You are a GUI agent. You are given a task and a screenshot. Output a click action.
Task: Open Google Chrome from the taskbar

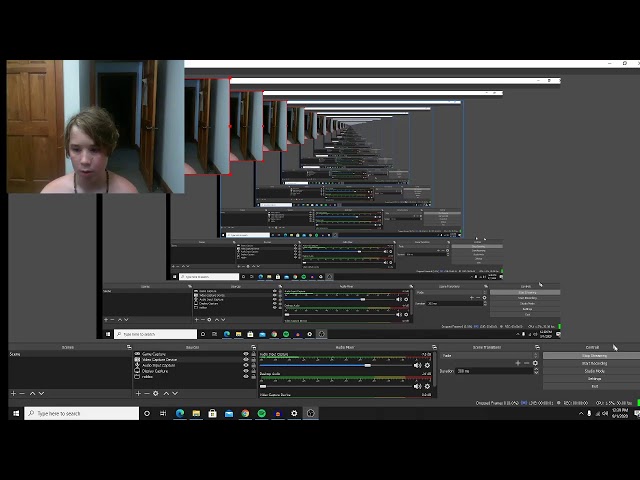[245, 413]
